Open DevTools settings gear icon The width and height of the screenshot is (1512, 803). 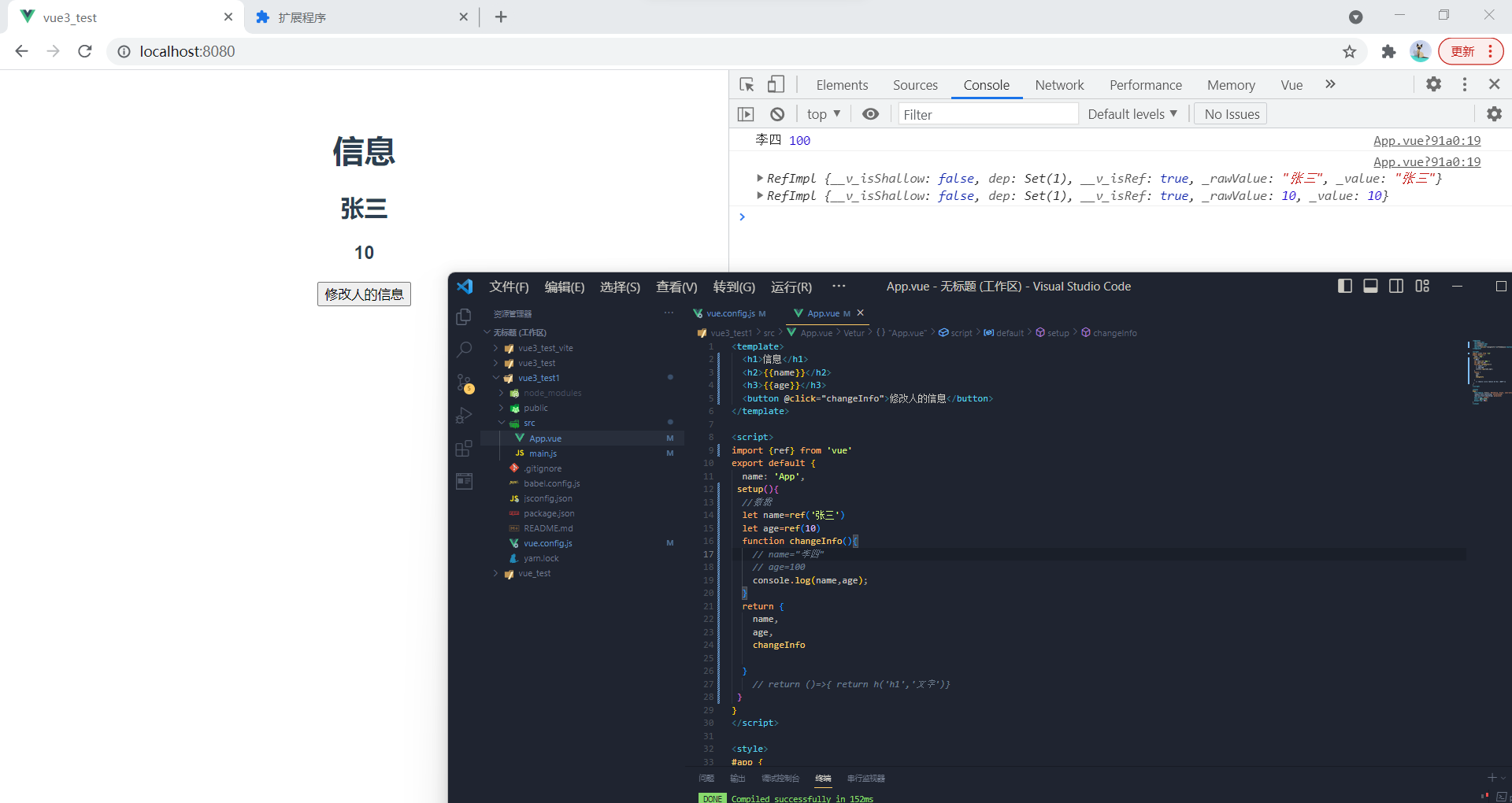[1433, 84]
